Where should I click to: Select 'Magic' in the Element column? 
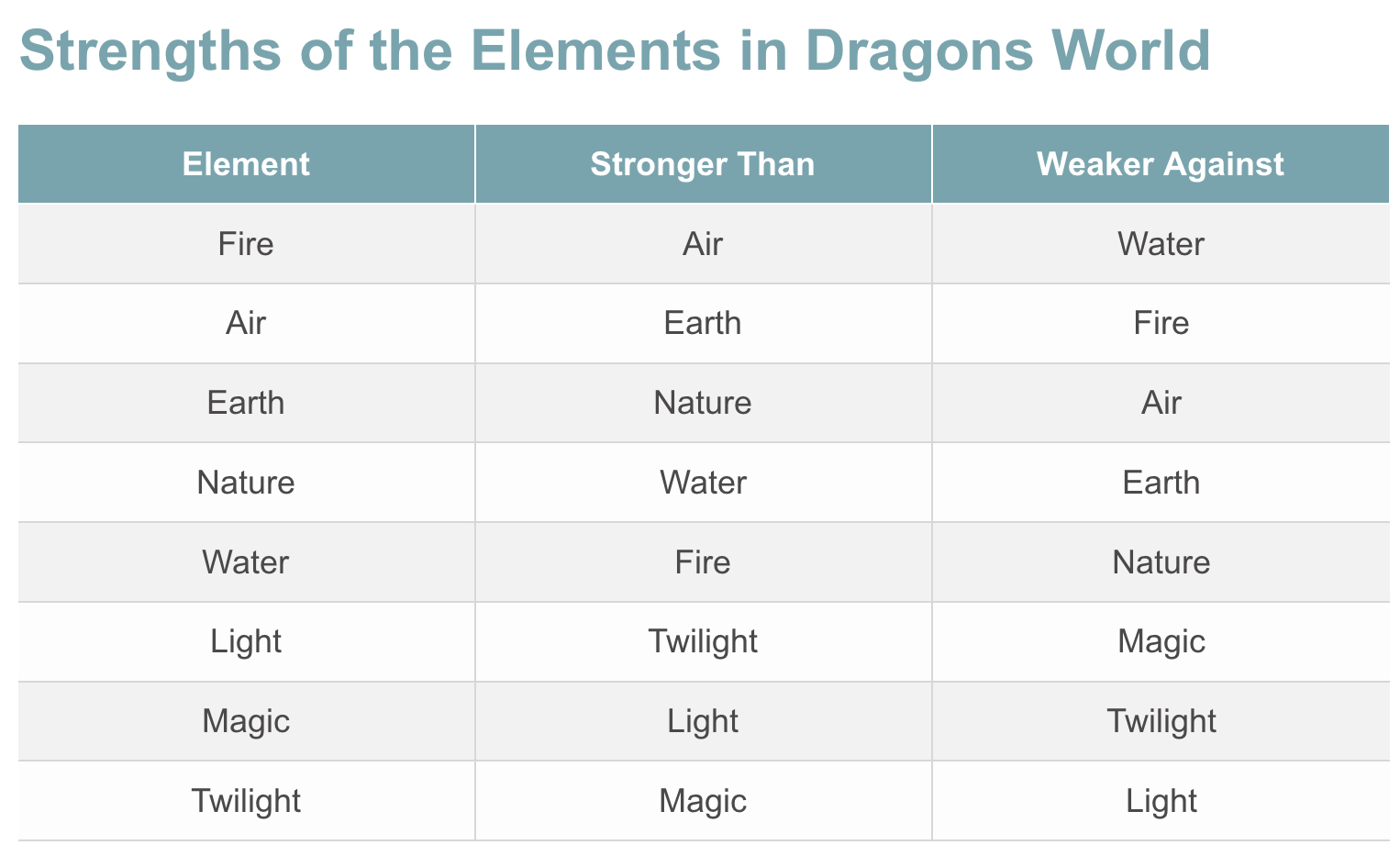point(246,721)
